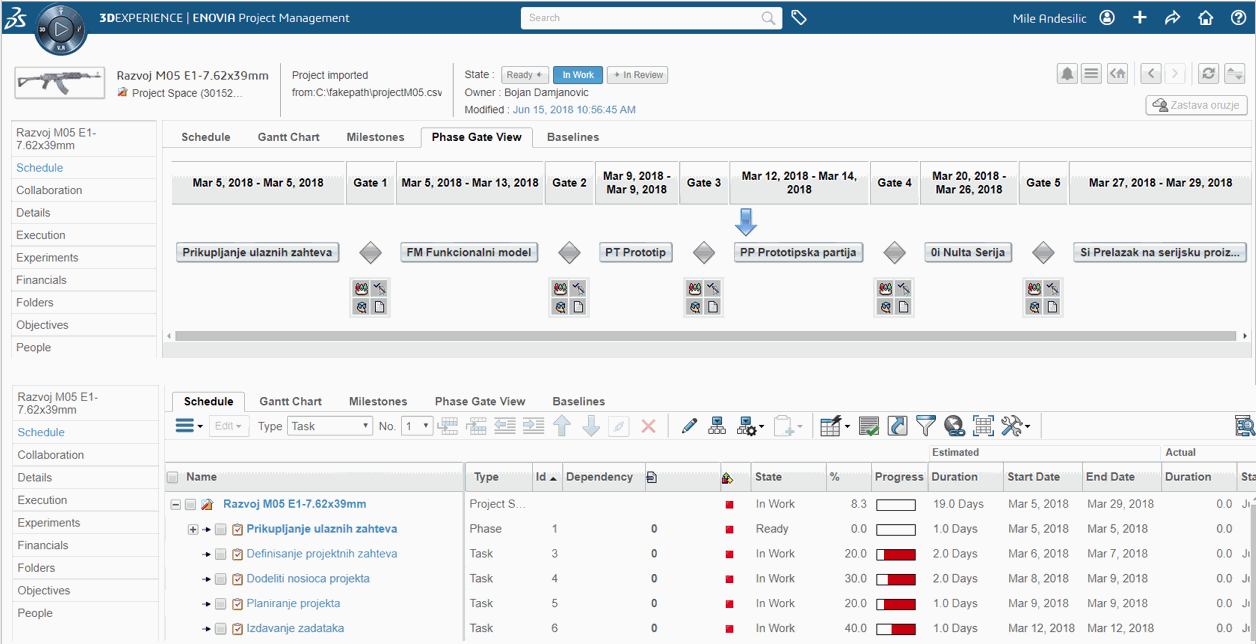Image resolution: width=1256 pixels, height=644 pixels.
Task: Click the blue up-arrow move icon in the toolbar
Action: click(x=562, y=425)
